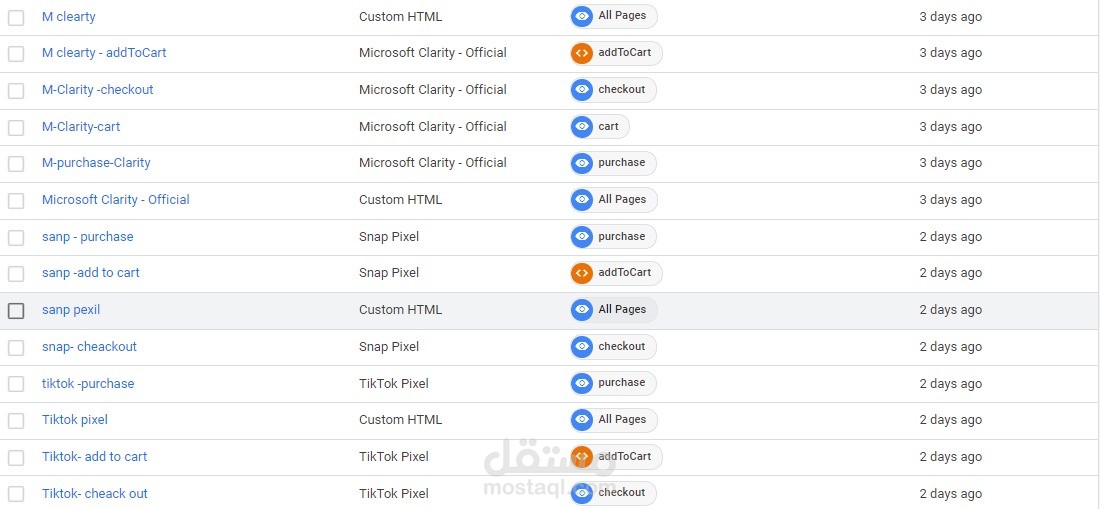Click the eye icon on snap- cheackout trigger
This screenshot has height=509, width=1100.
[x=582, y=347]
